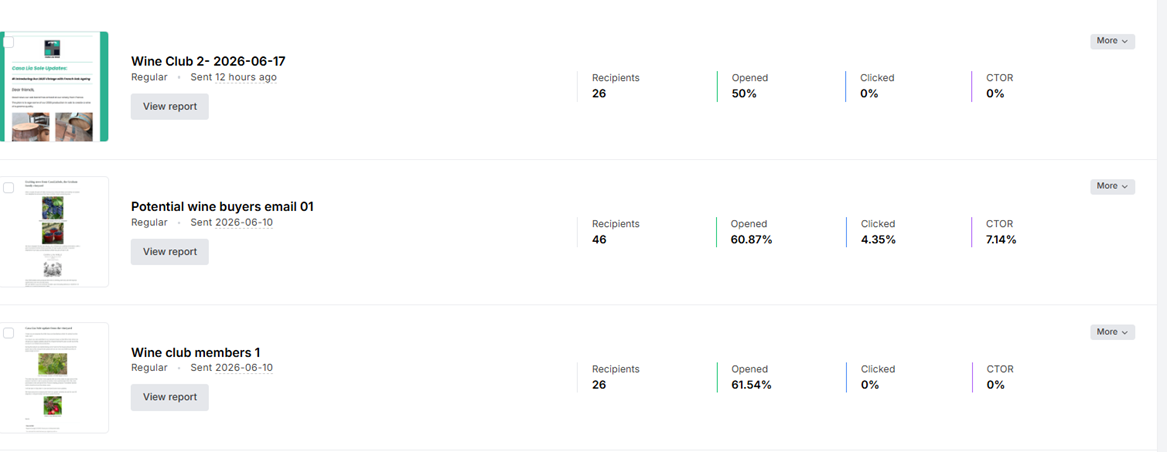
Task: Click the 60.87% Opened statistic
Action: pos(751,239)
